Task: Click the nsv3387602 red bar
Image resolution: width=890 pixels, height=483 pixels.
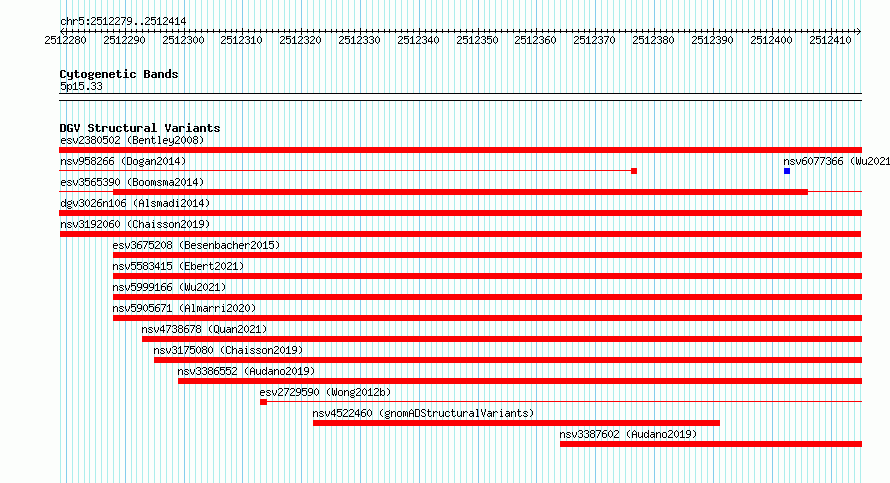Action: 711,444
